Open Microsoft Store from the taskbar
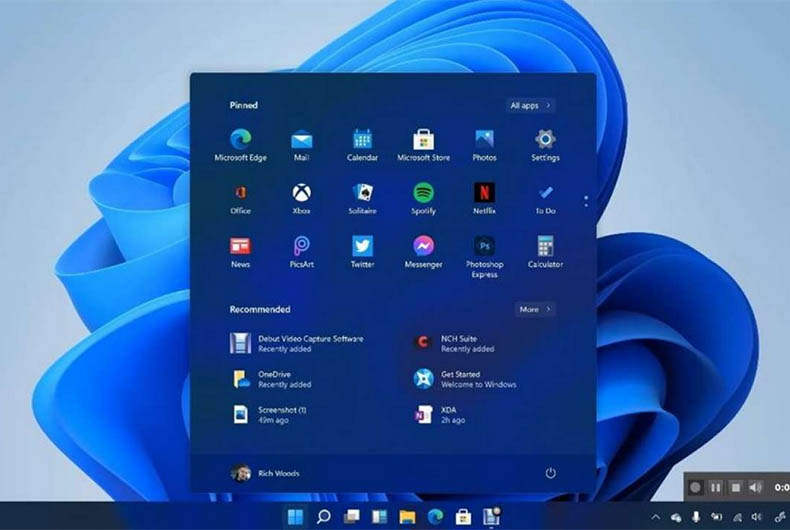This screenshot has height=530, width=790. [x=463, y=516]
